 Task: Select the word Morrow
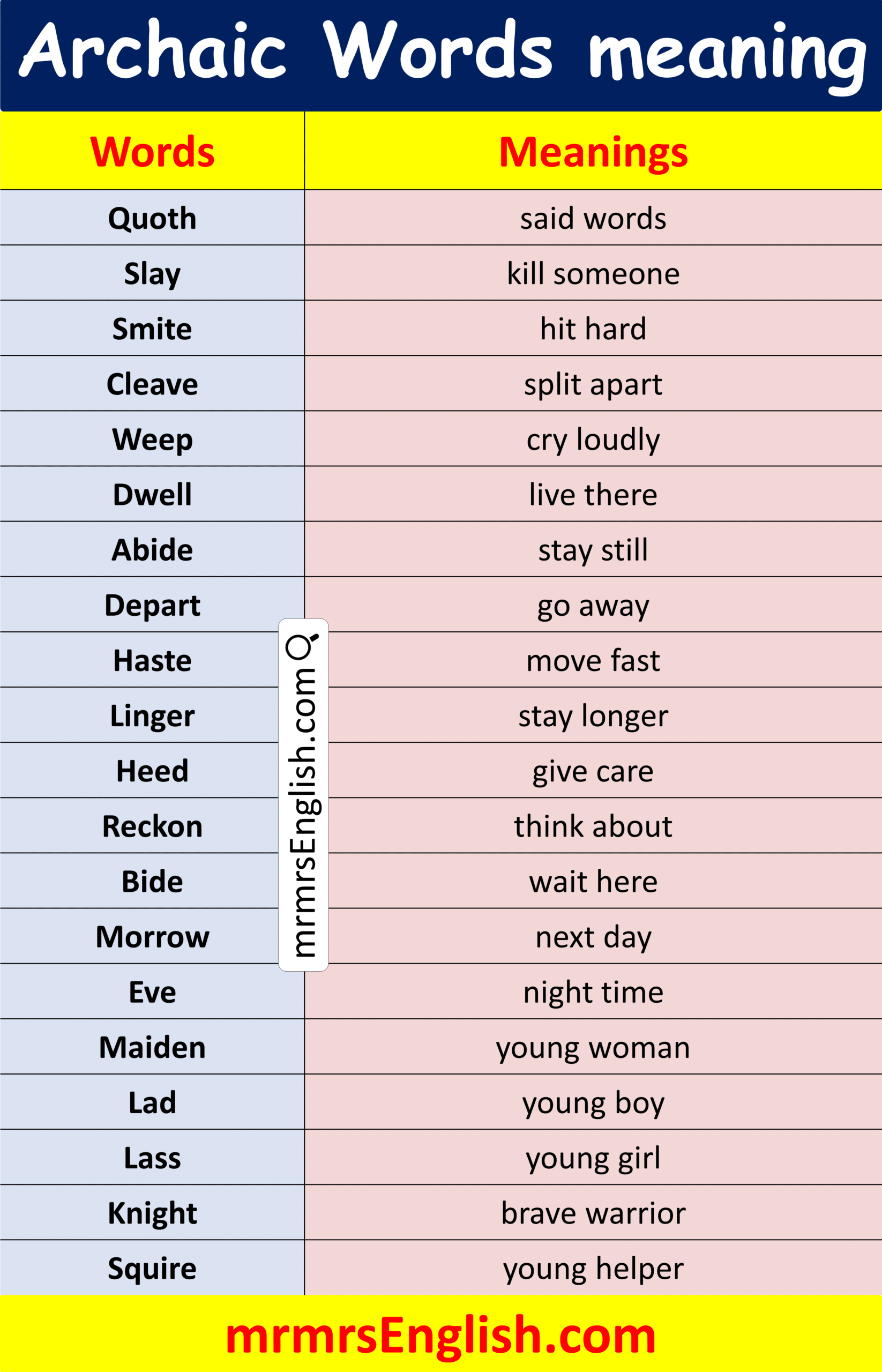coord(152,937)
